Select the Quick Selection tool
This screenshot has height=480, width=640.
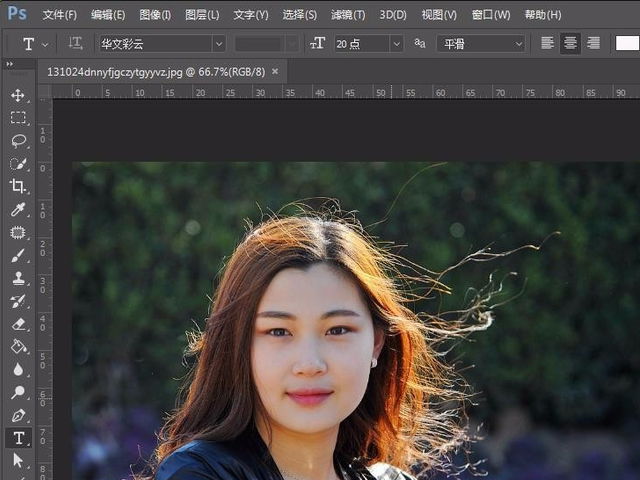(x=18, y=164)
